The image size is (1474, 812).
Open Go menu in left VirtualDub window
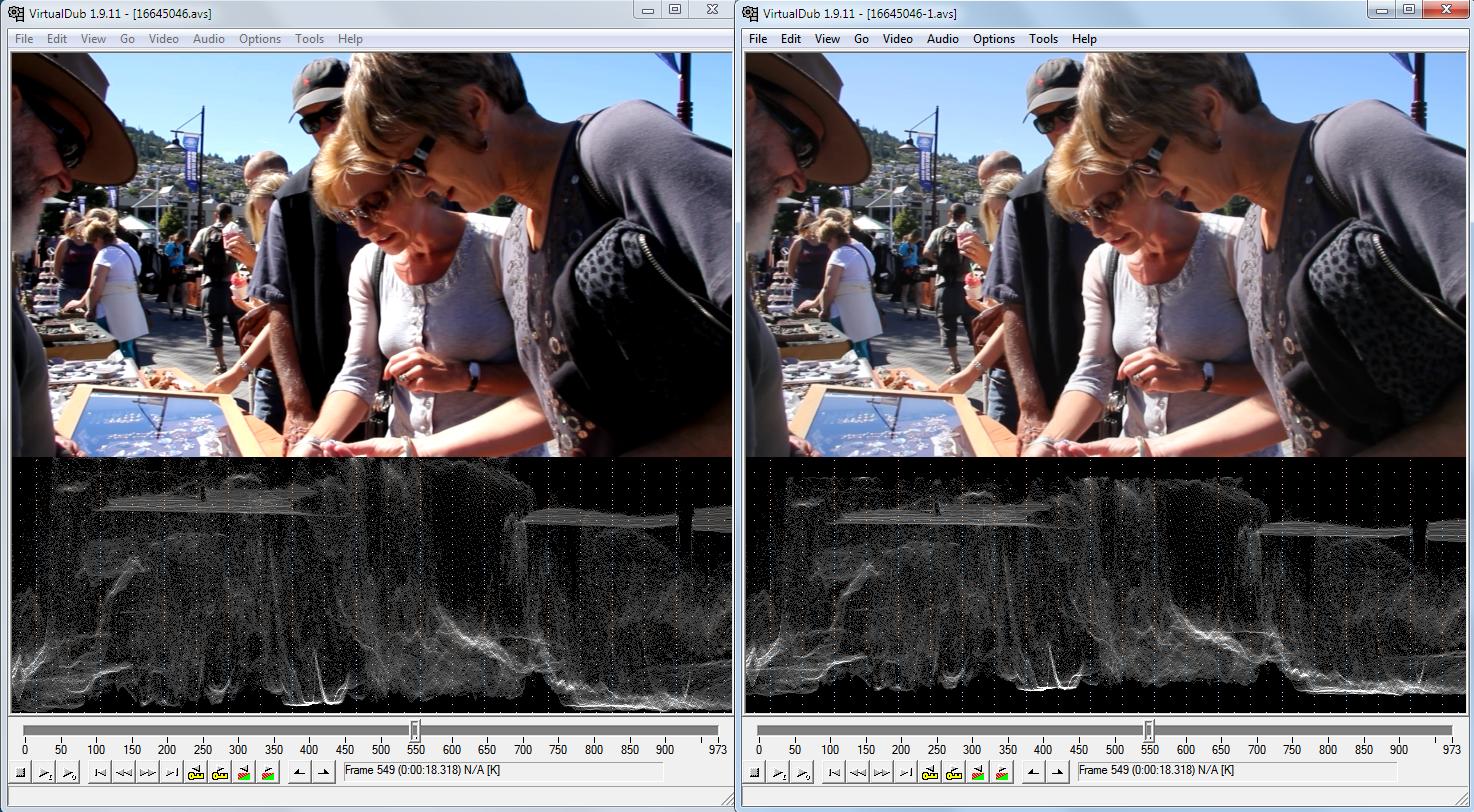click(127, 39)
